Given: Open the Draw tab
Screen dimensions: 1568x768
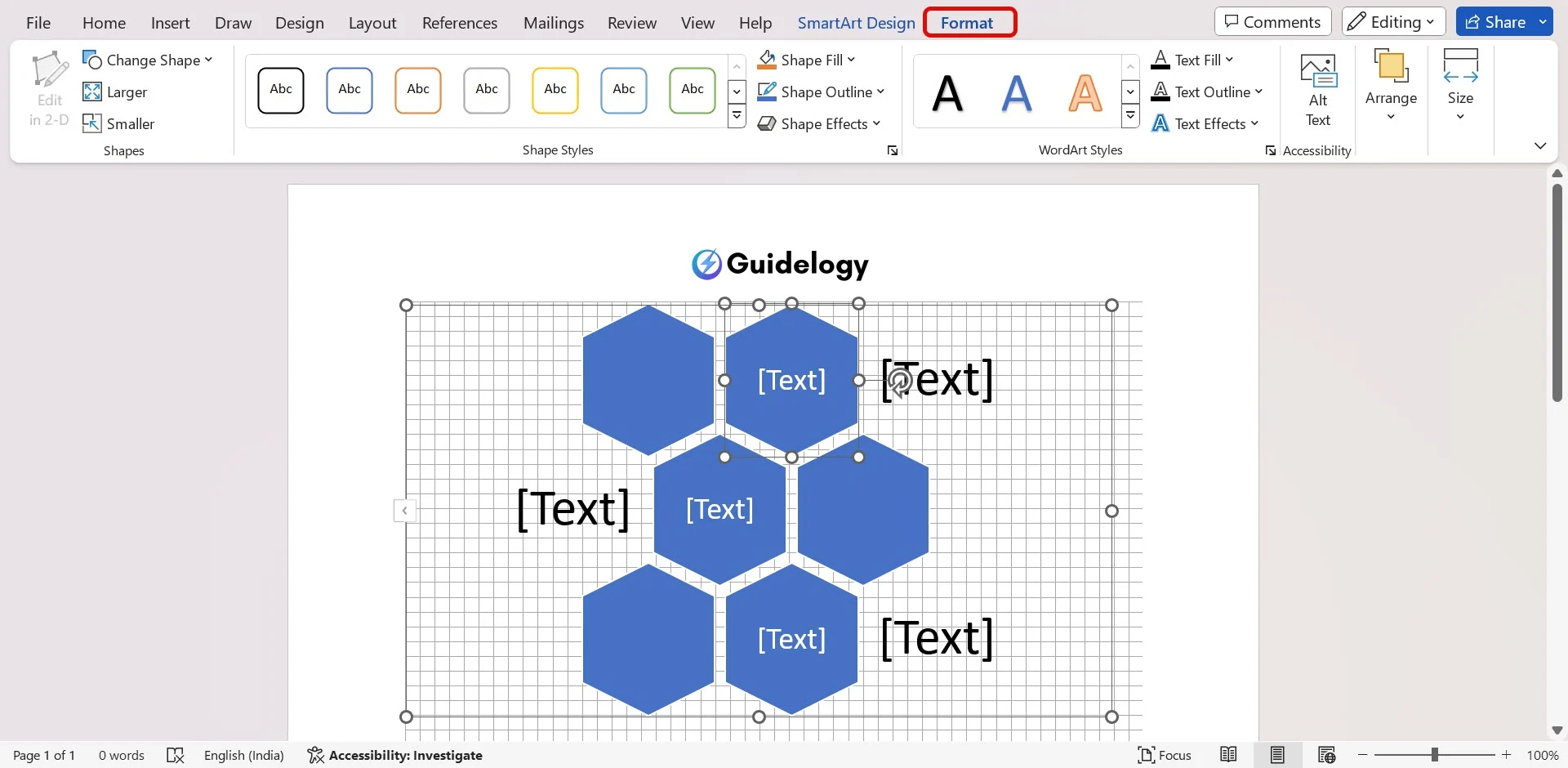Looking at the screenshot, I should coord(233,23).
